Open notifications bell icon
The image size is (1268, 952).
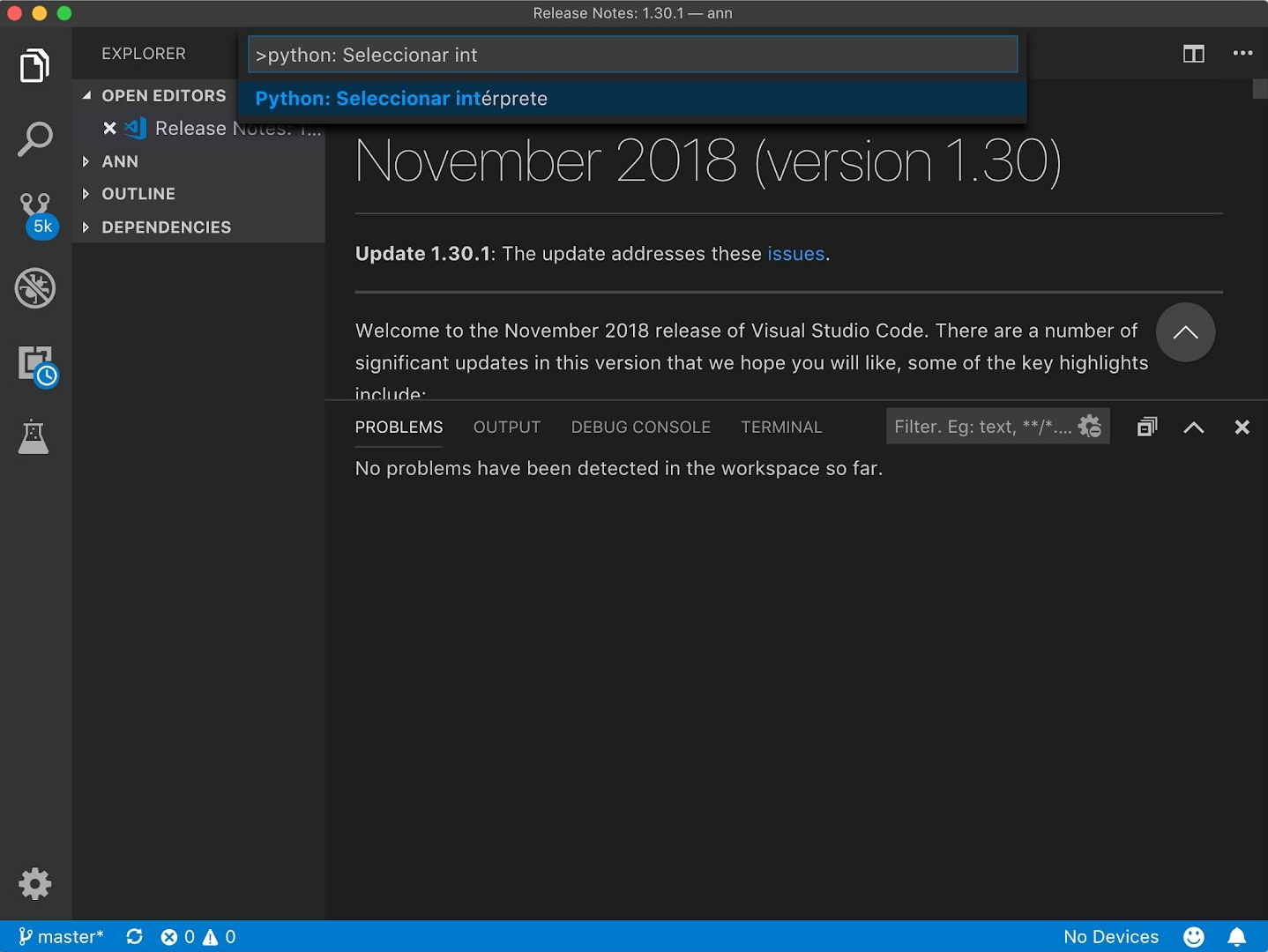click(1237, 937)
